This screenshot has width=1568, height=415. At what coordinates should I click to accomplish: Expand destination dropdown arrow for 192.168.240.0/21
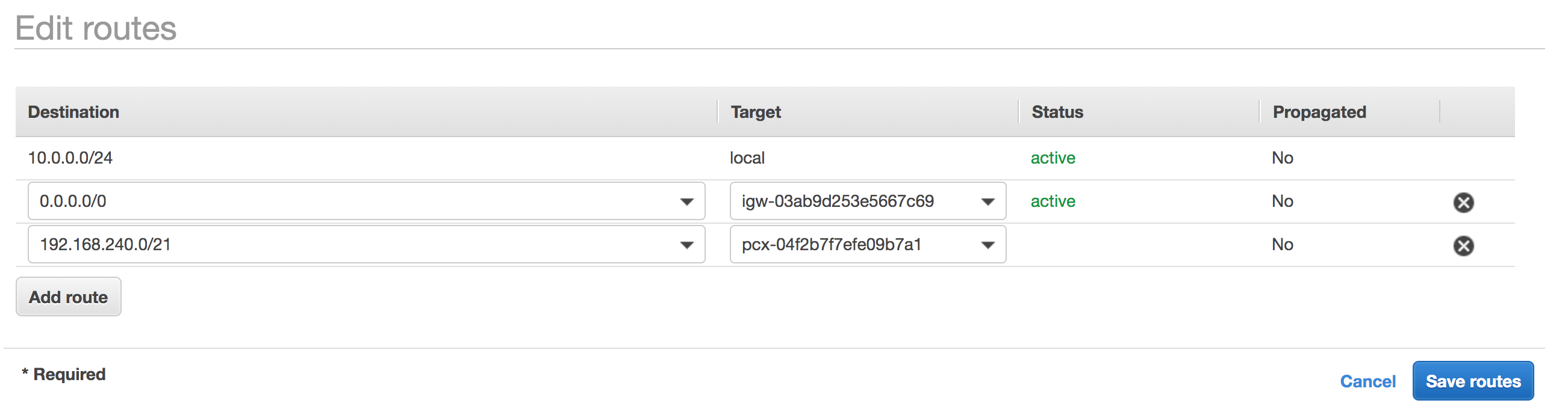click(x=686, y=245)
